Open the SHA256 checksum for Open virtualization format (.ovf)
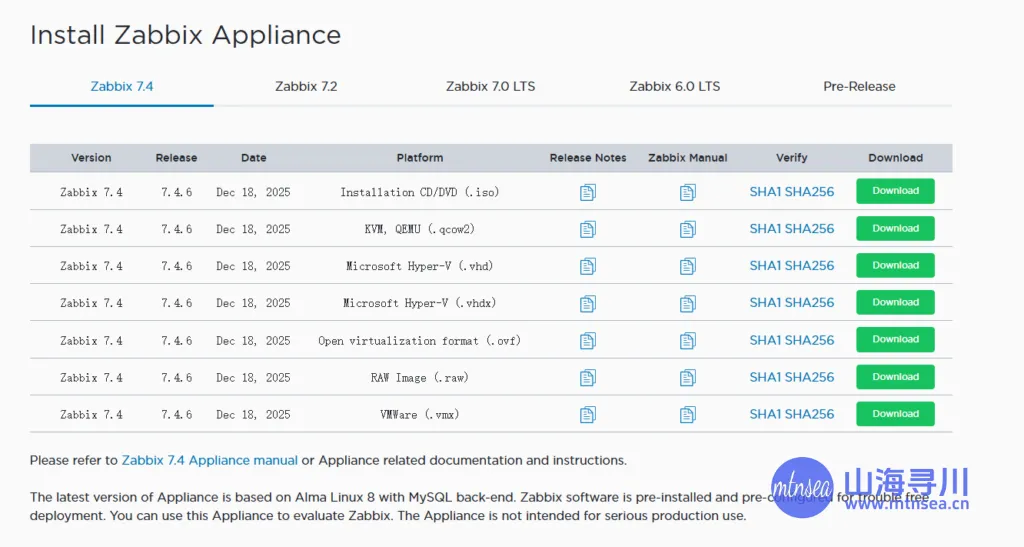 pyautogui.click(x=810, y=340)
